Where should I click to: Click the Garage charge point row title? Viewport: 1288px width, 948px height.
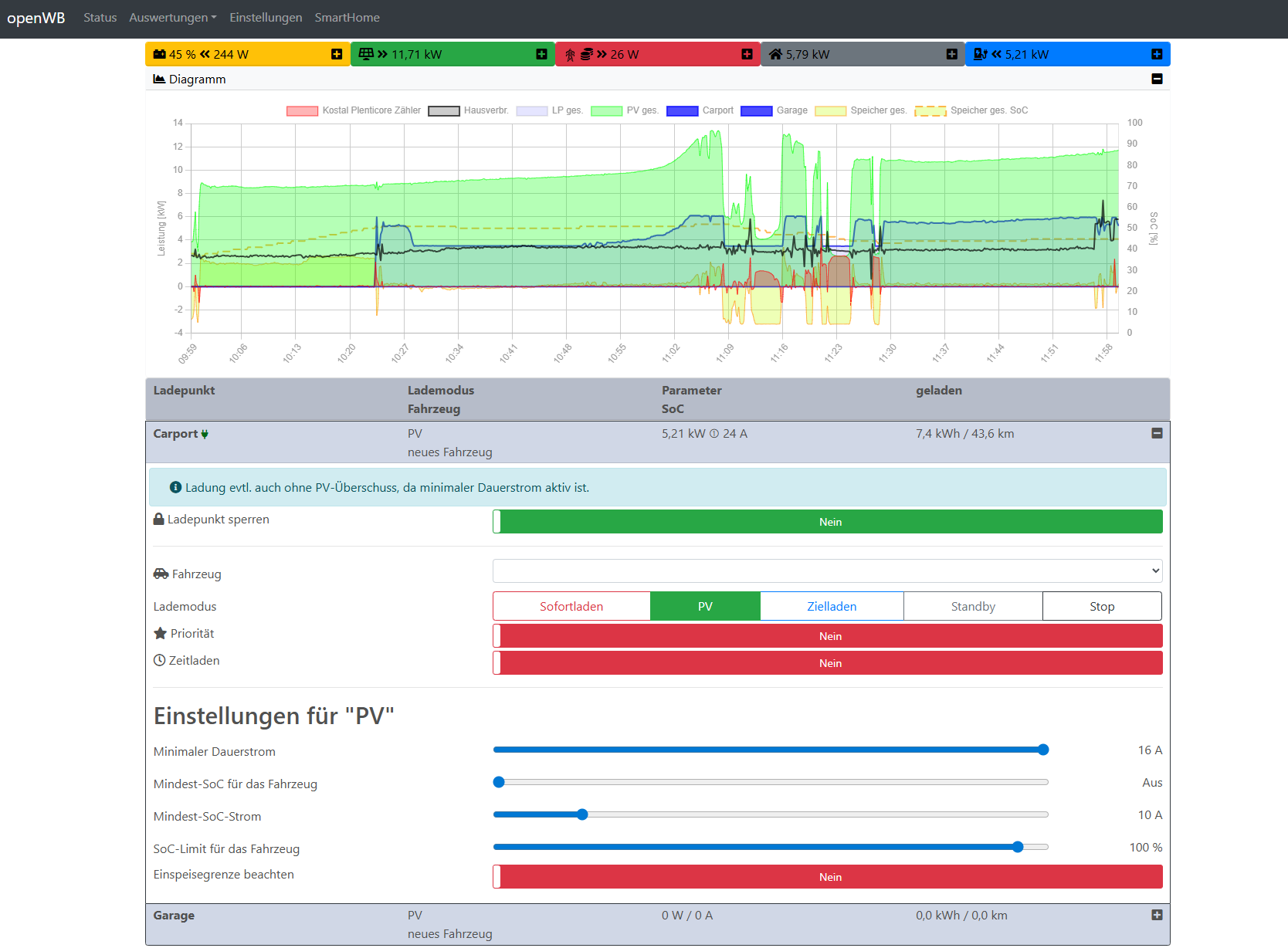[174, 915]
